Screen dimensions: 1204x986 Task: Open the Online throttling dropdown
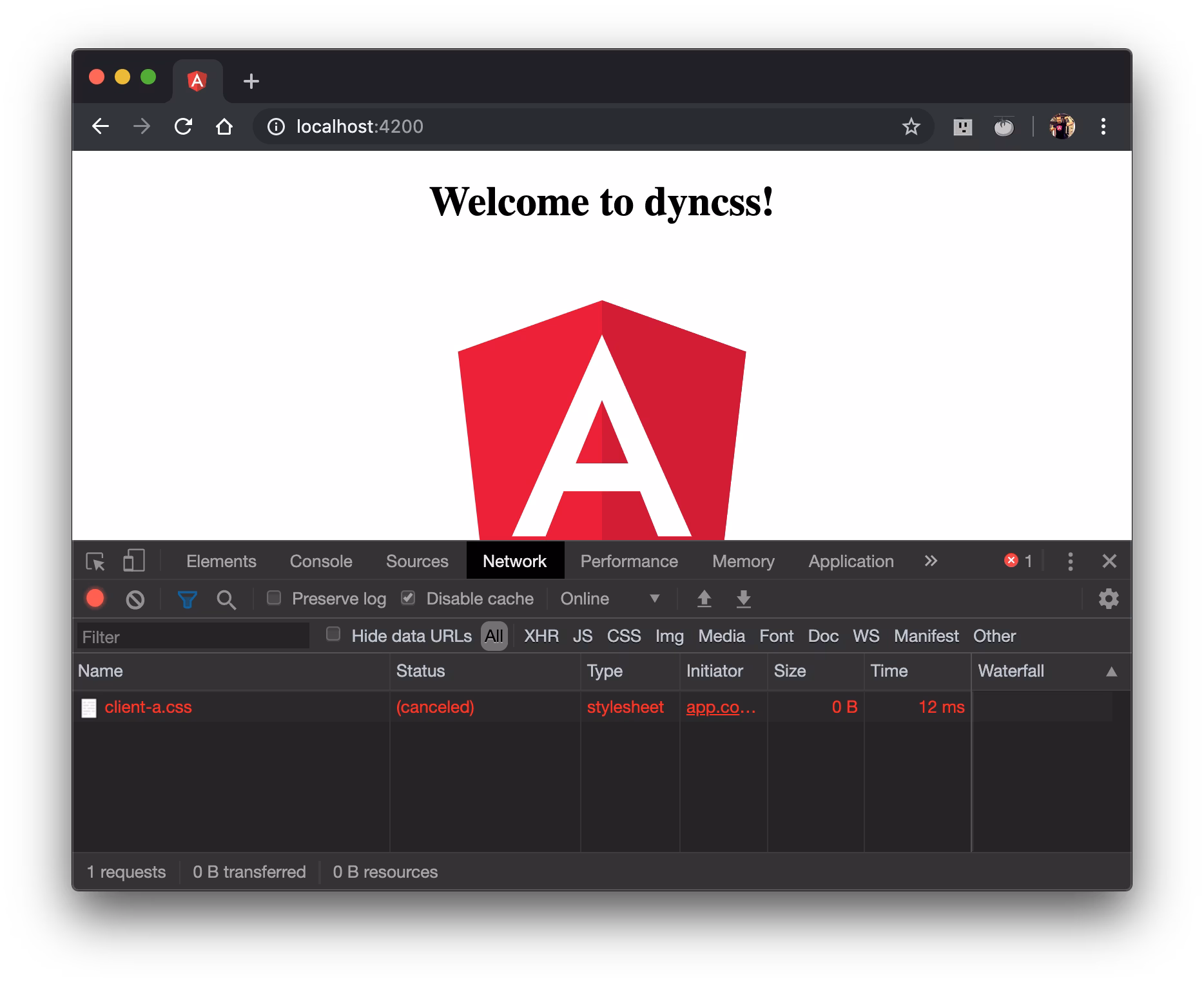click(609, 599)
